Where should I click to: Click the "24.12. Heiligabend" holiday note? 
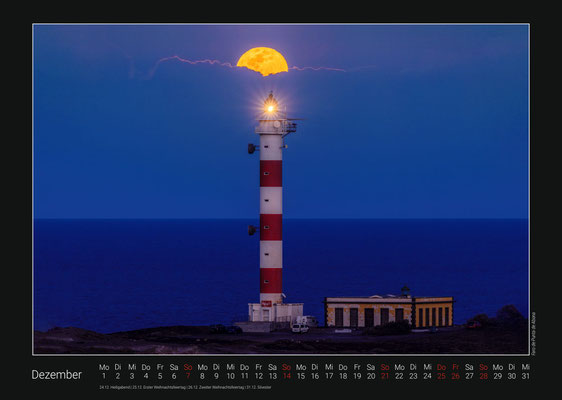(x=115, y=387)
